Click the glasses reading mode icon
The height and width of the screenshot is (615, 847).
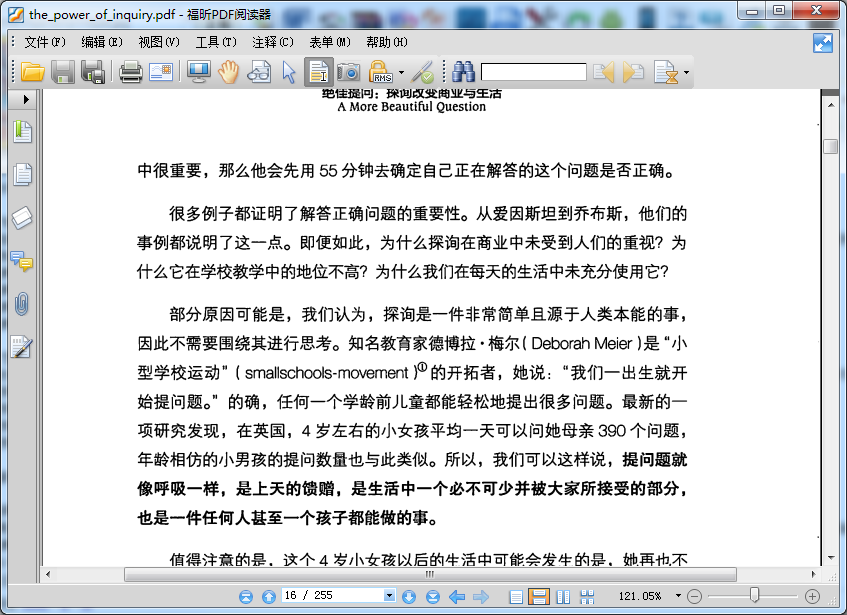tap(259, 72)
